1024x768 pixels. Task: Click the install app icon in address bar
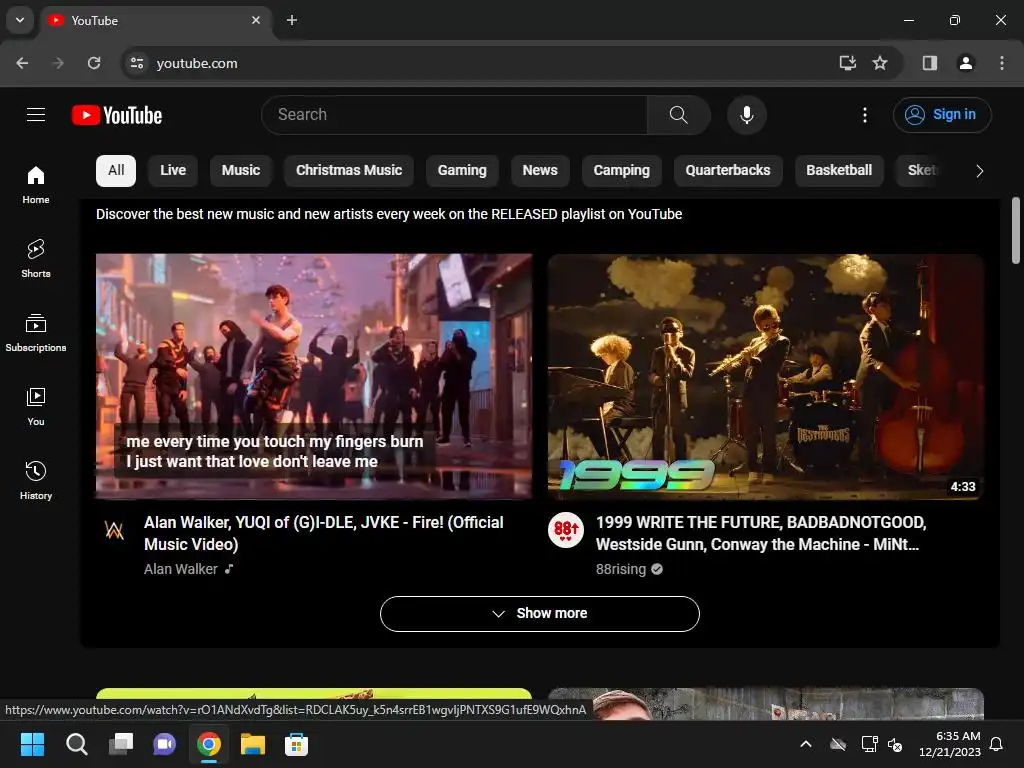point(848,63)
